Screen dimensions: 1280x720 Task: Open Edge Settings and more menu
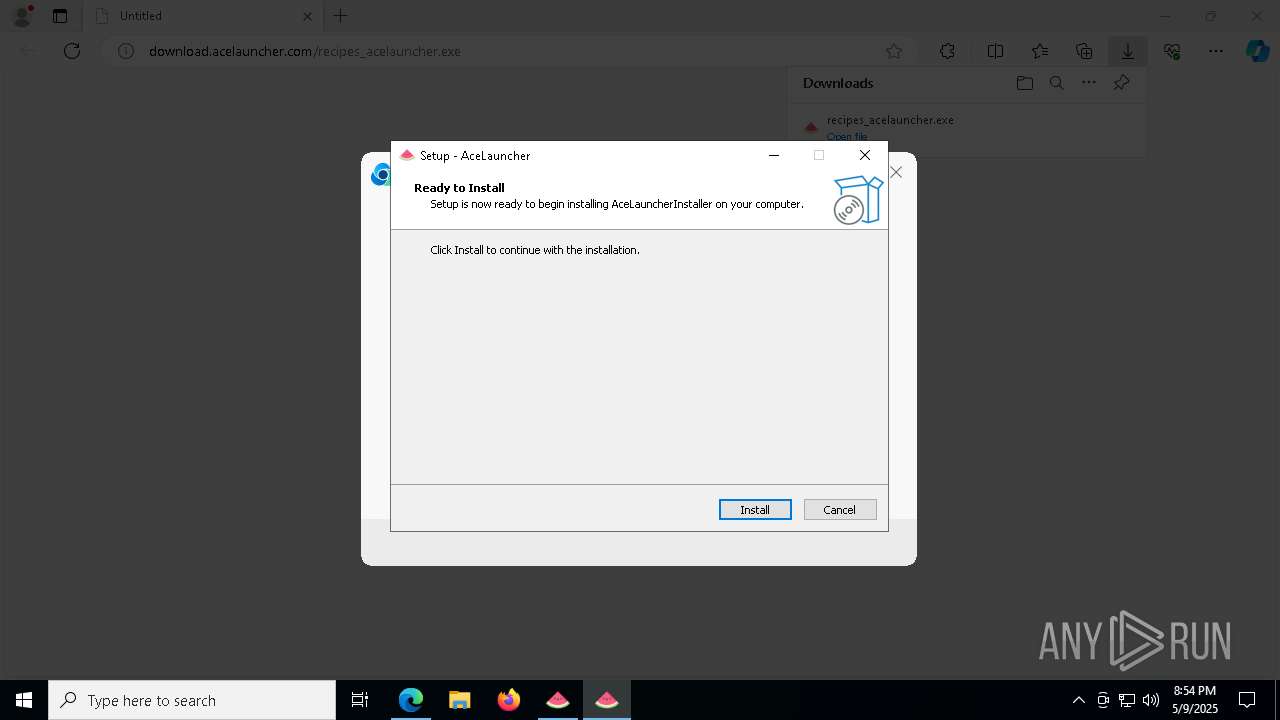(x=1216, y=51)
